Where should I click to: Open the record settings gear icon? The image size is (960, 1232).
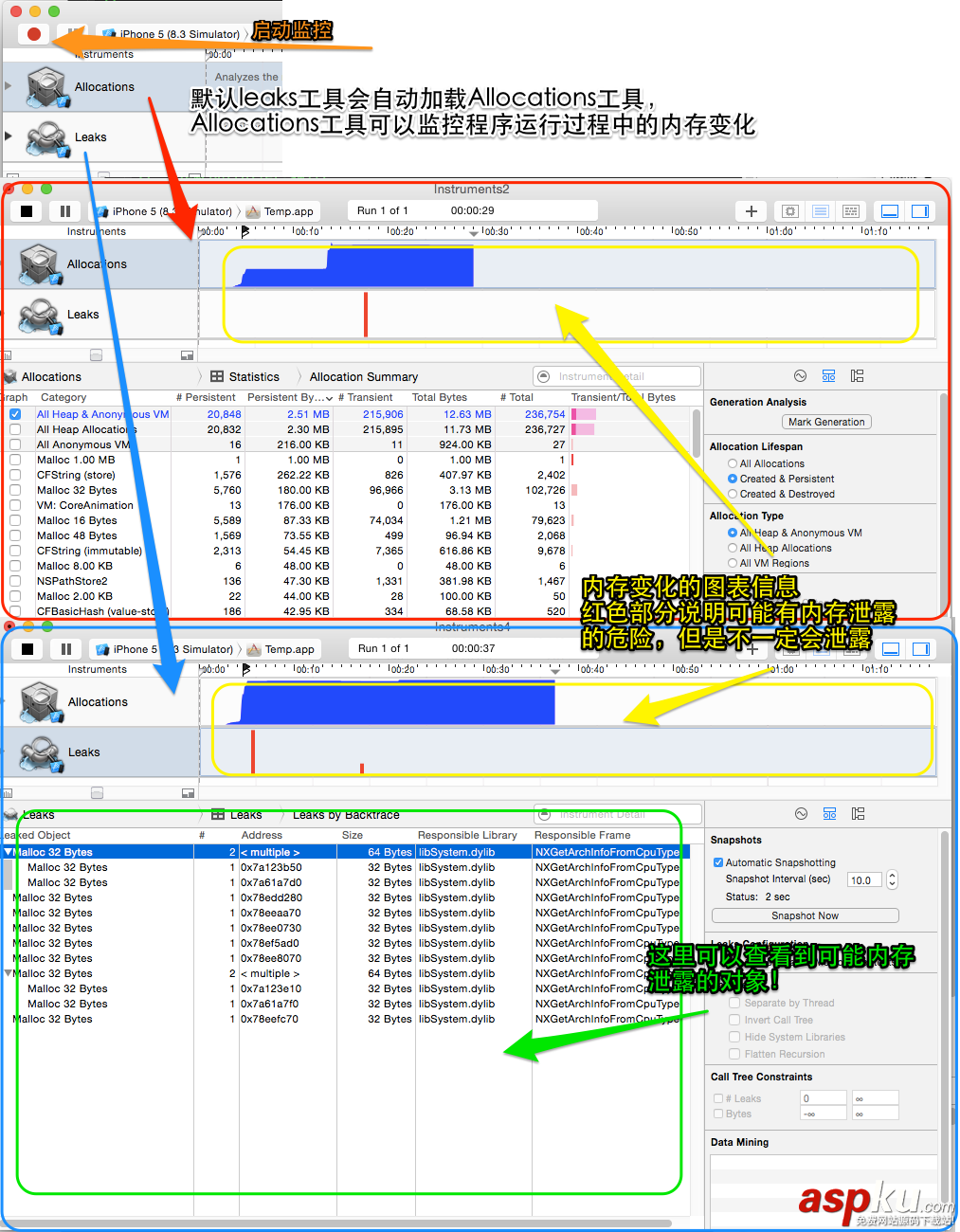789,210
